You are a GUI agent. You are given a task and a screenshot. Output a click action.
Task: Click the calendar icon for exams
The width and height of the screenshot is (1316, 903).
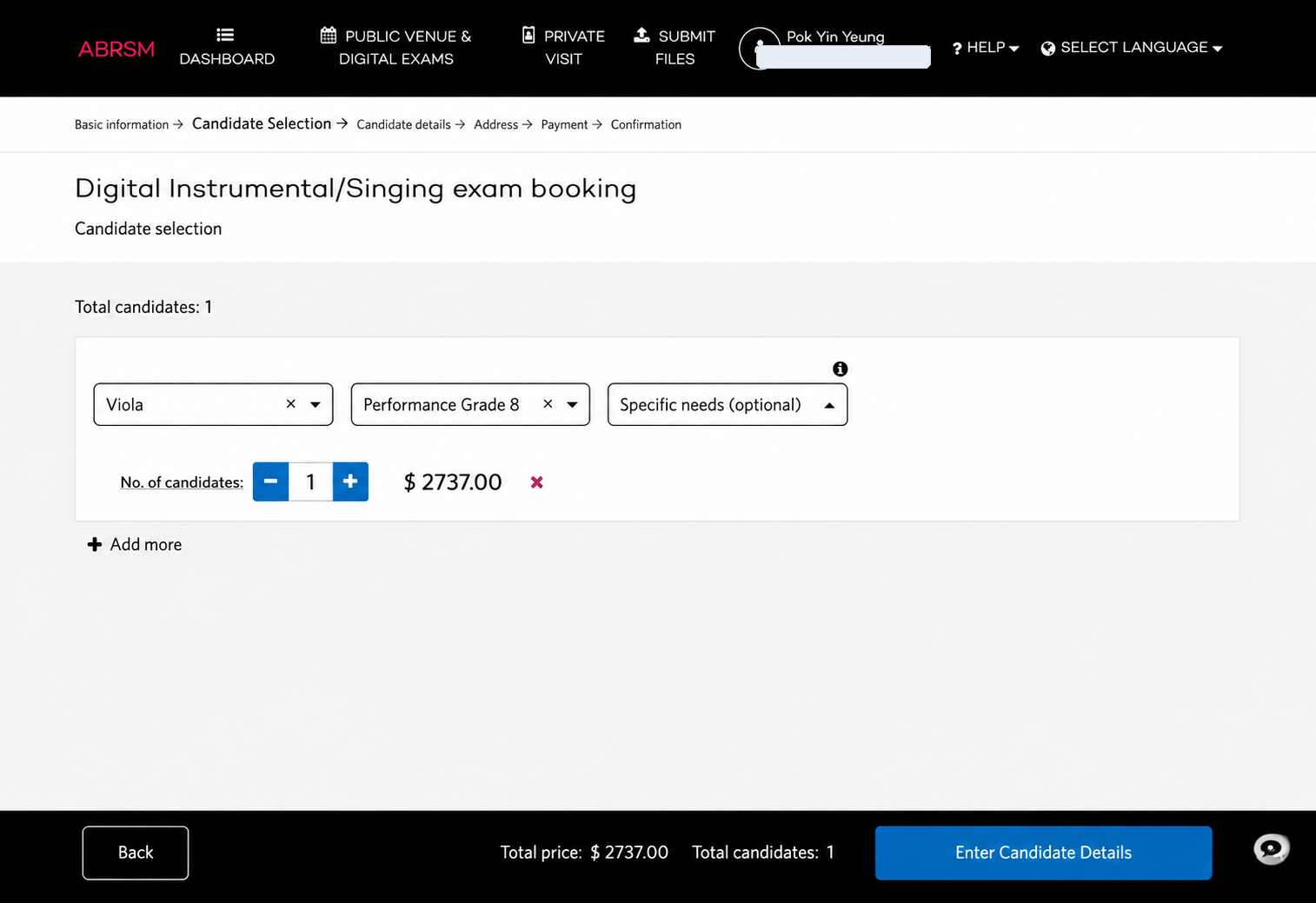329,36
